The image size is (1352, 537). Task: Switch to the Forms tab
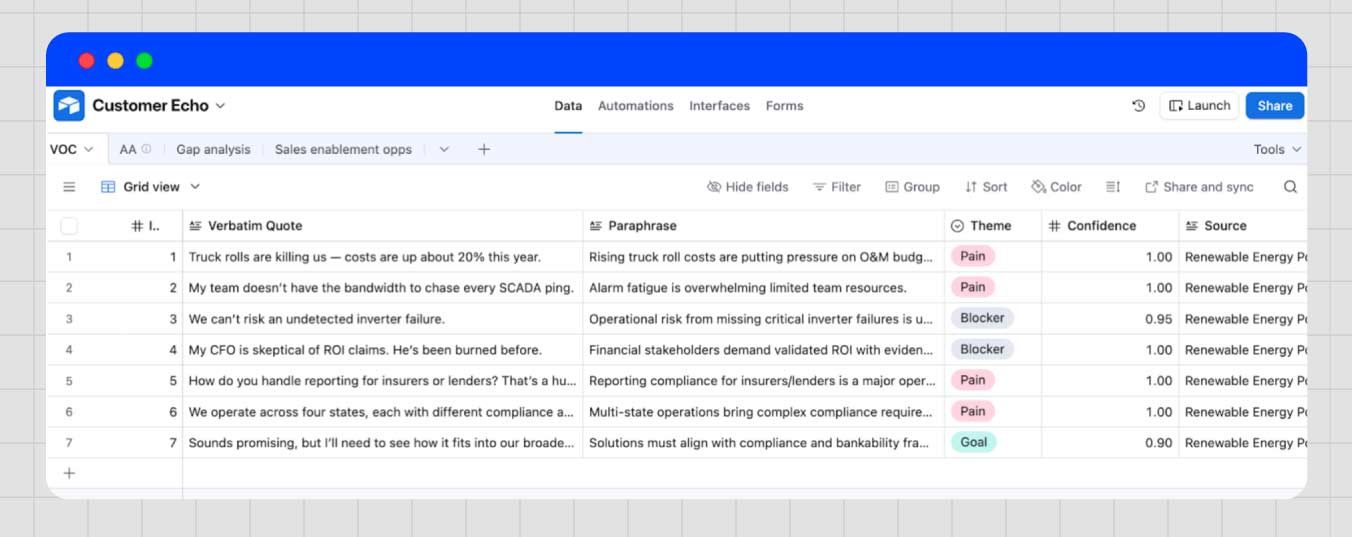[784, 105]
